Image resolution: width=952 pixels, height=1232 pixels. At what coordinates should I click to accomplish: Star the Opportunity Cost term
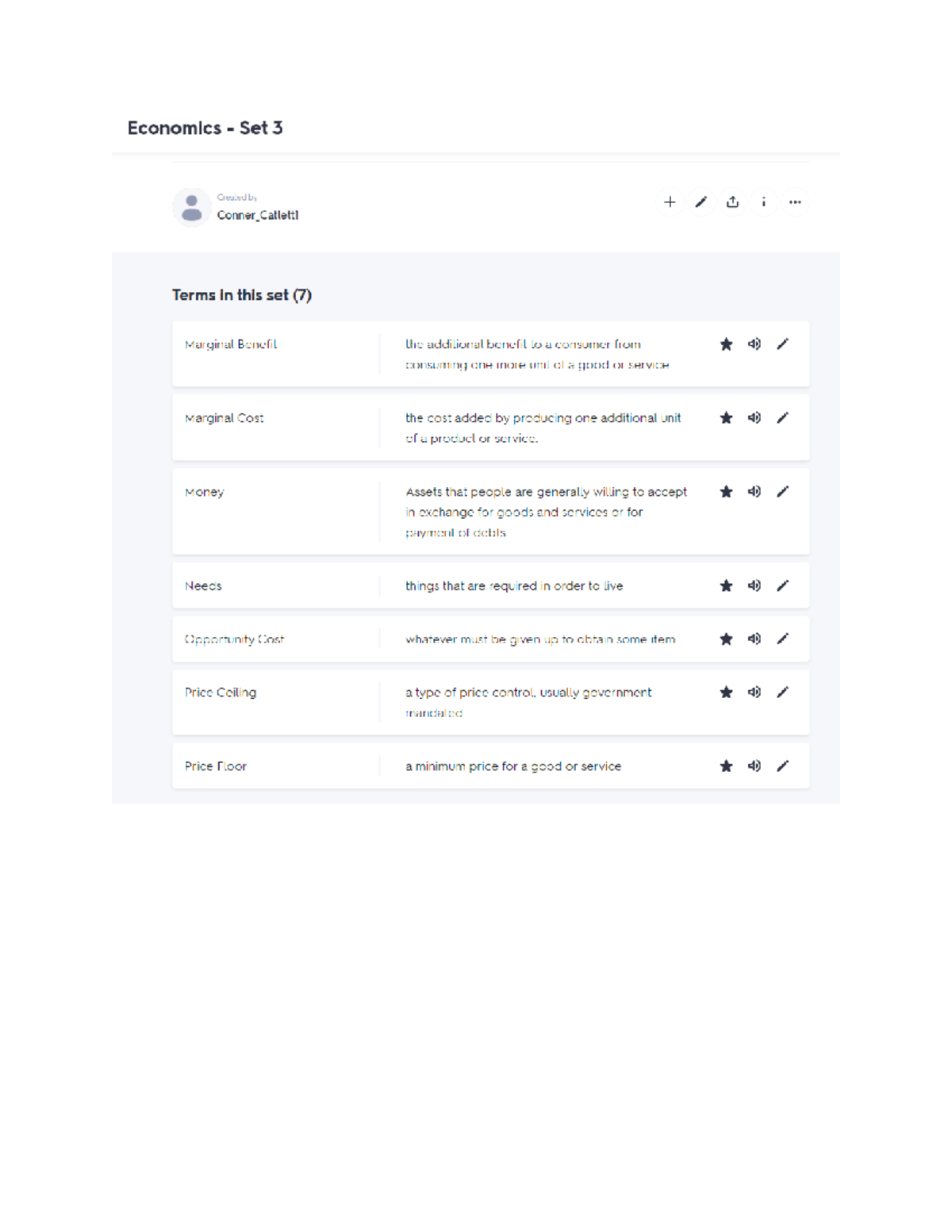point(726,639)
